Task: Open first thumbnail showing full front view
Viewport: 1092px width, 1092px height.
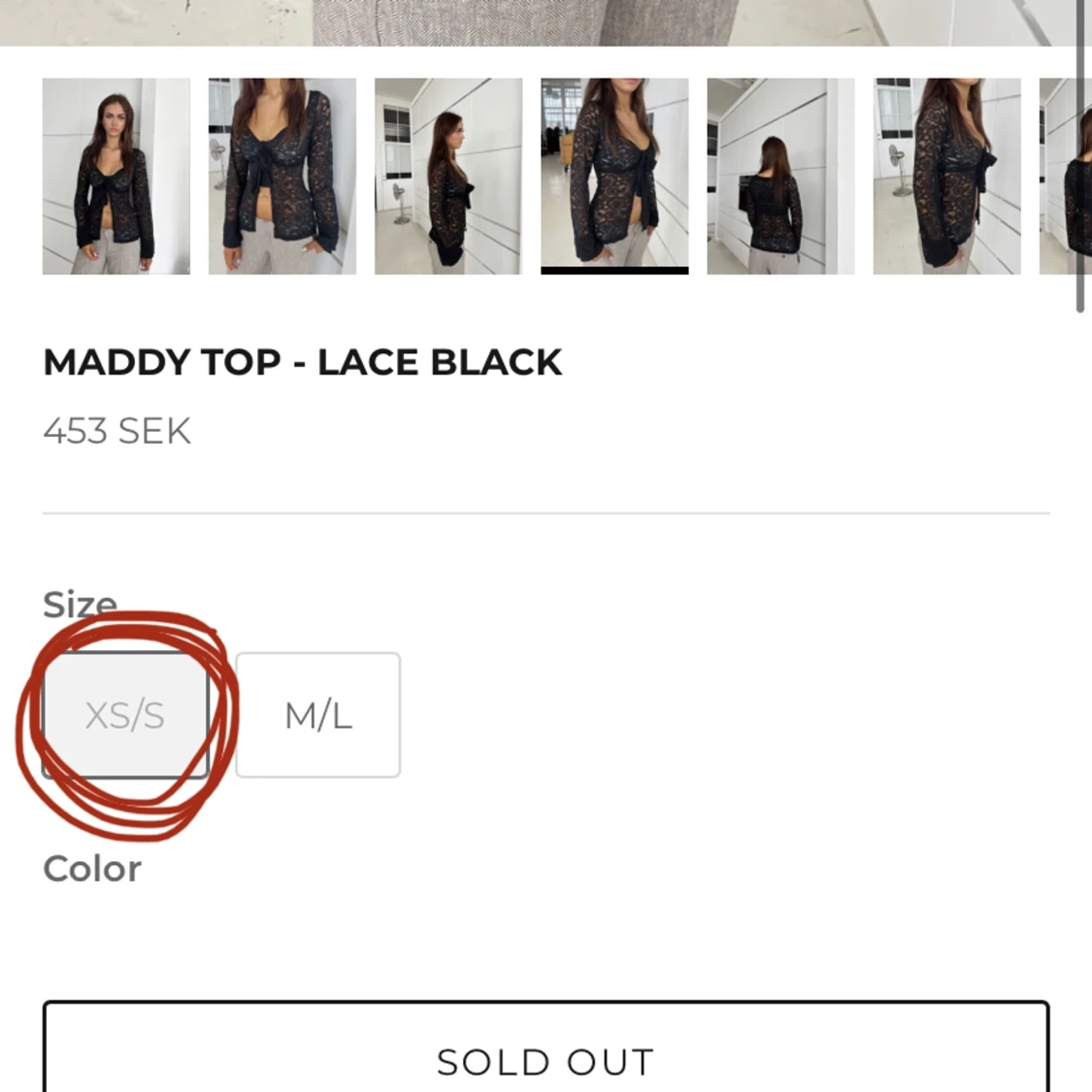Action: click(x=116, y=176)
